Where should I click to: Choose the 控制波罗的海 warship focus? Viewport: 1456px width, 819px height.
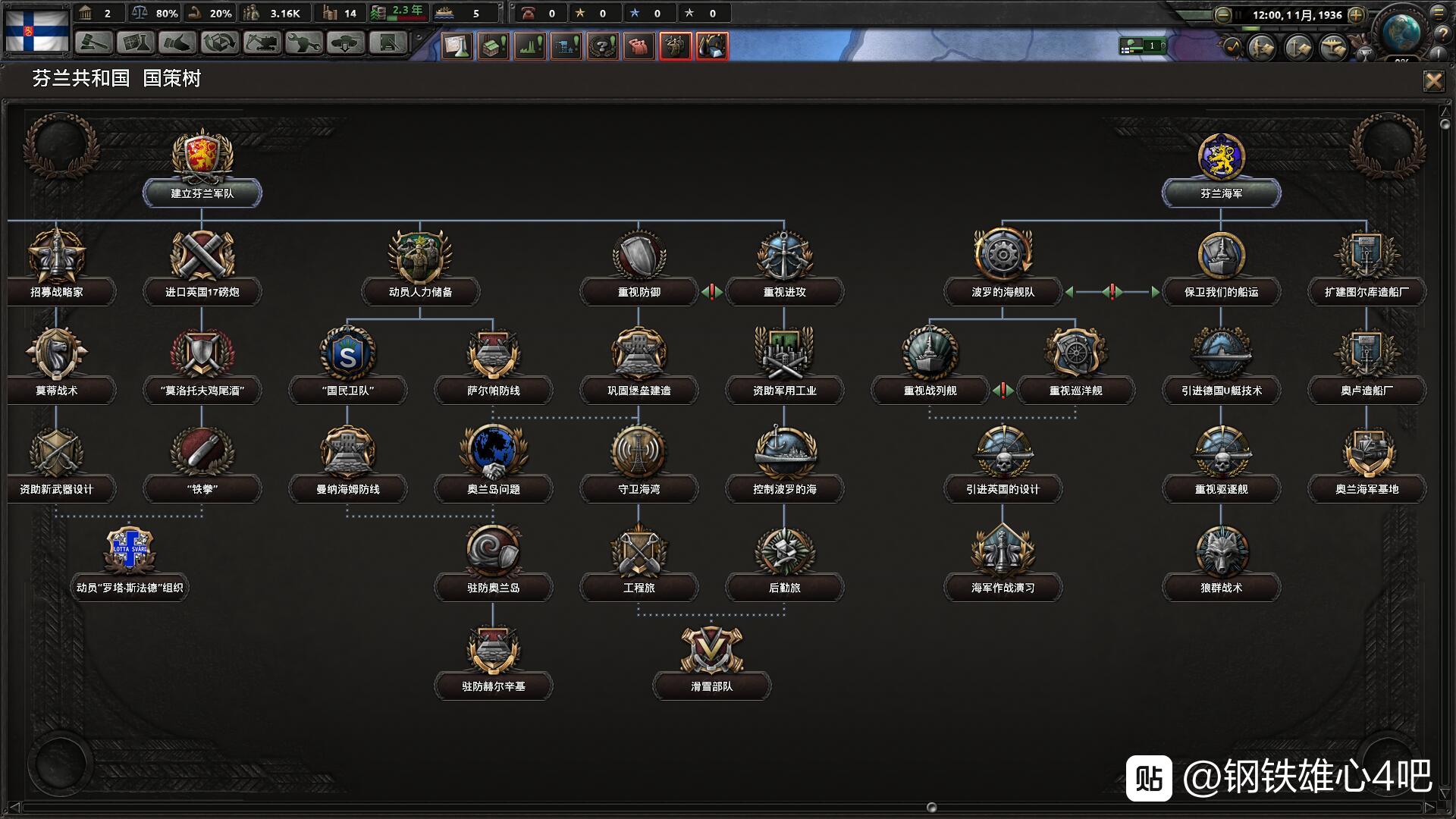(x=784, y=464)
